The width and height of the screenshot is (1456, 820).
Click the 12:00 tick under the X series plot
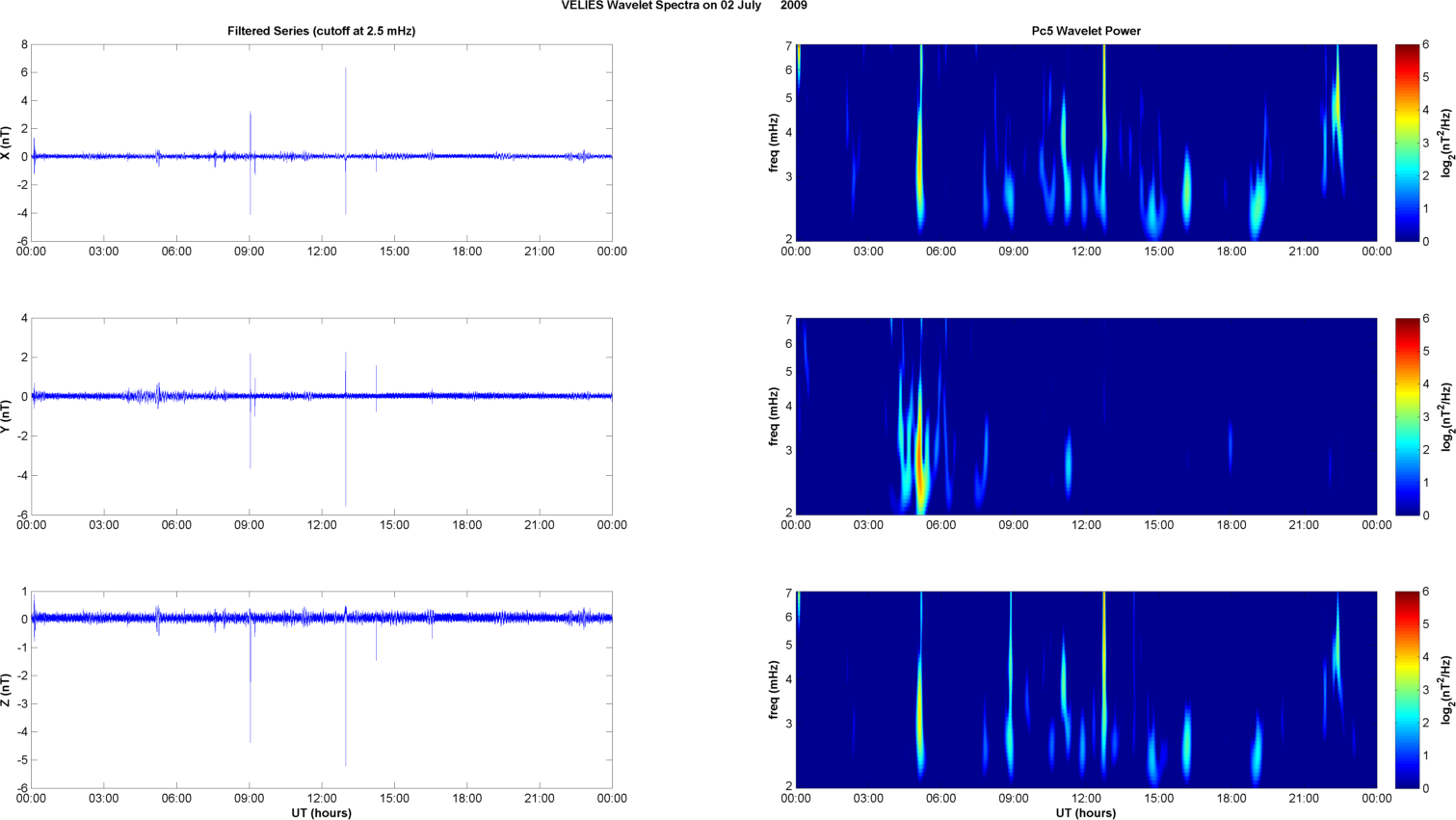point(322,251)
